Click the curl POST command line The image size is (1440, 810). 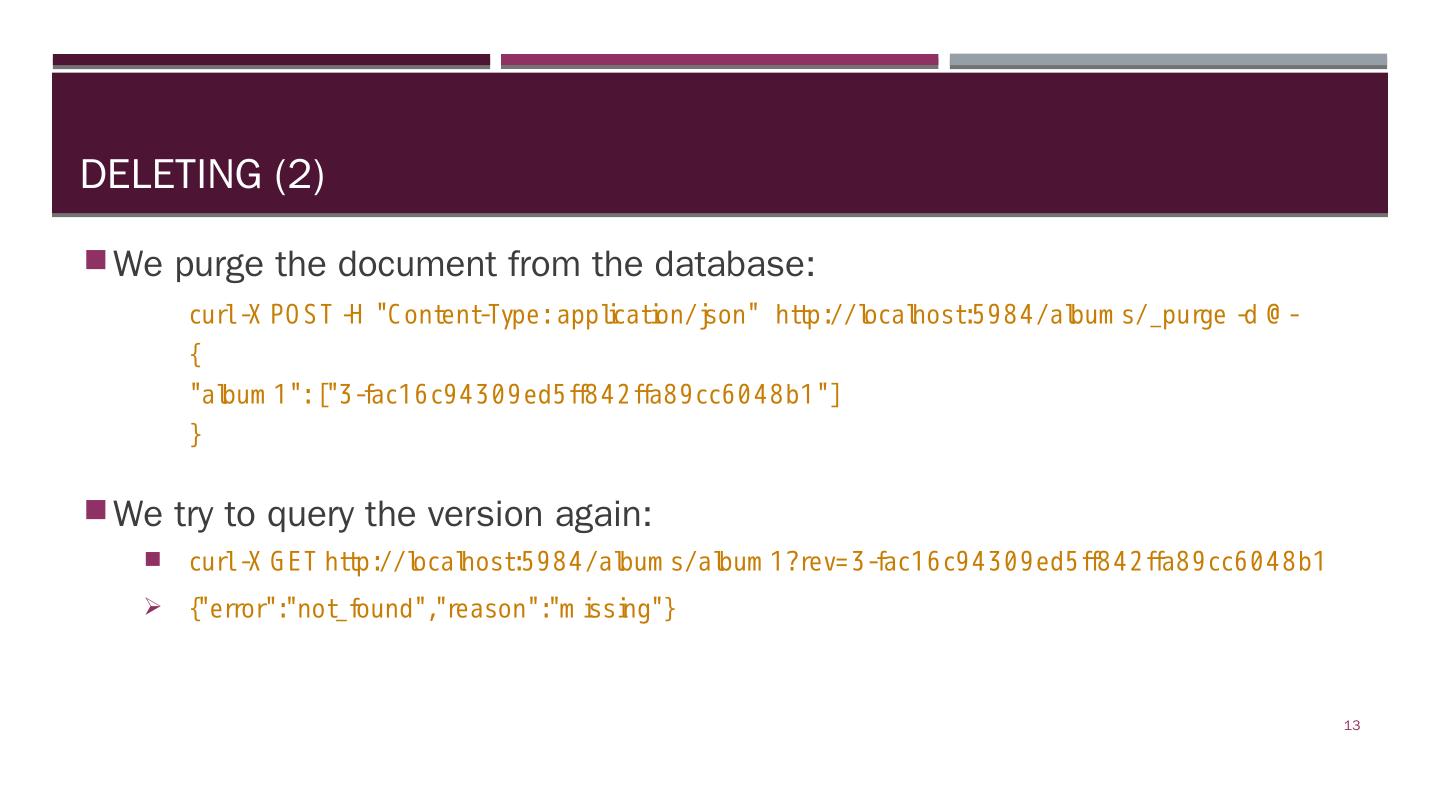tap(744, 316)
